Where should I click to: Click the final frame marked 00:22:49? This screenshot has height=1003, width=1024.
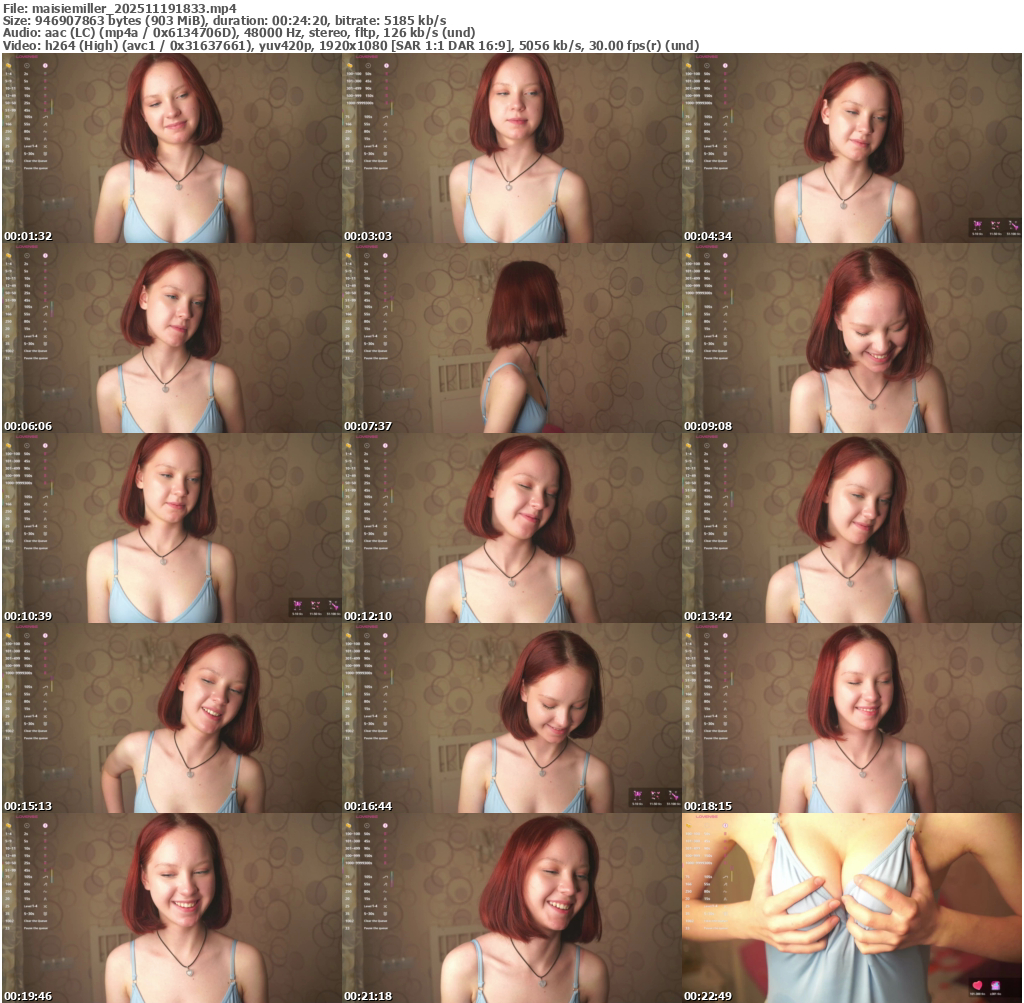[x=852, y=908]
